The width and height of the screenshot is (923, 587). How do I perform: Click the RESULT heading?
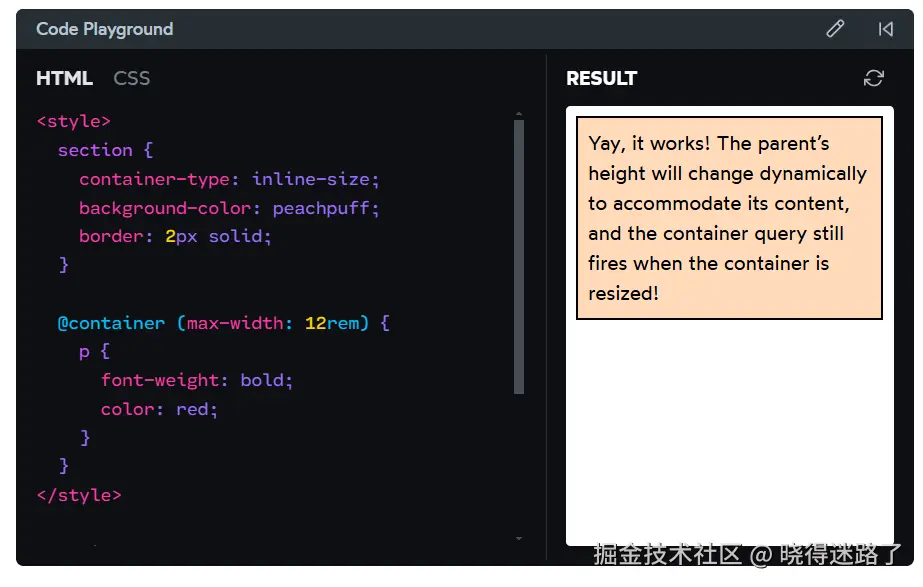click(x=601, y=78)
